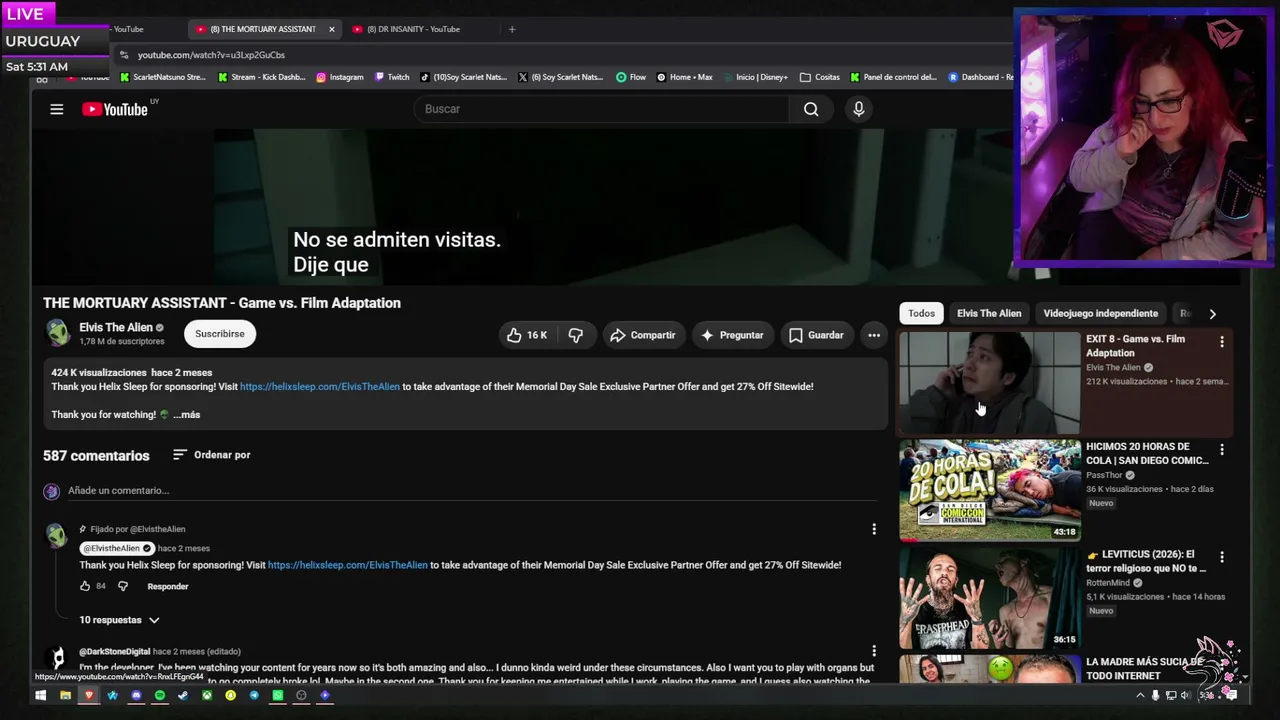Focus the Añade un comentario field
The width and height of the screenshot is (1280, 720).
pyautogui.click(x=472, y=491)
